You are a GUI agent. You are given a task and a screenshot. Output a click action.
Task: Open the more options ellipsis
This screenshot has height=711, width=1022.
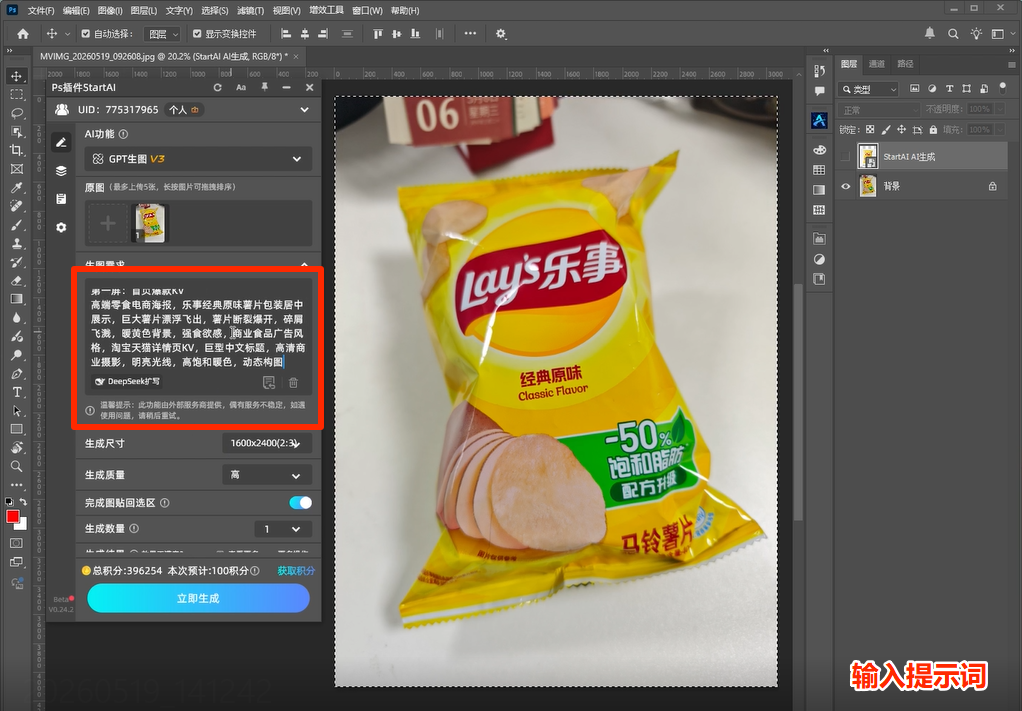[x=470, y=34]
